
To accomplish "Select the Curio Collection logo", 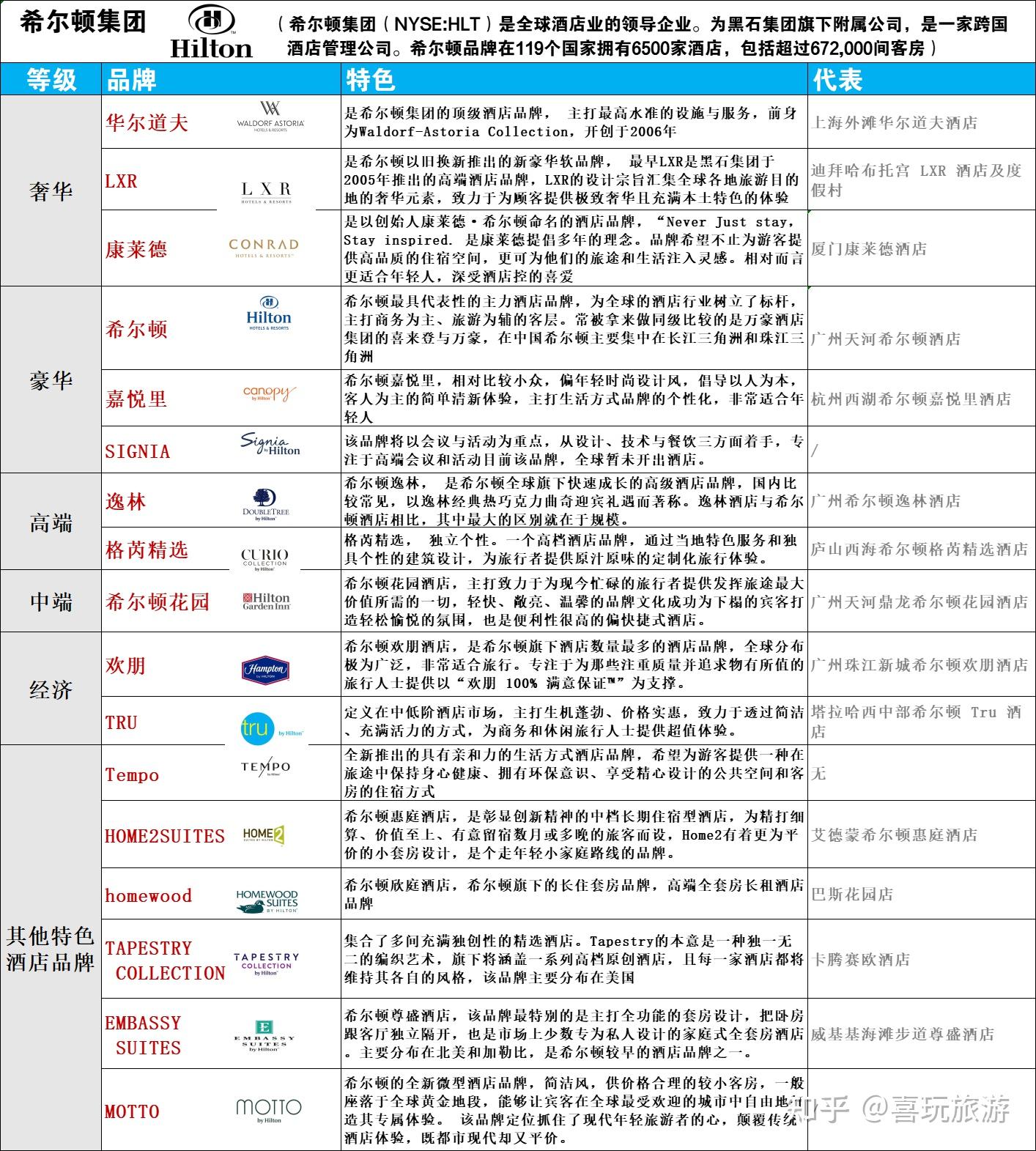I will pos(264,559).
